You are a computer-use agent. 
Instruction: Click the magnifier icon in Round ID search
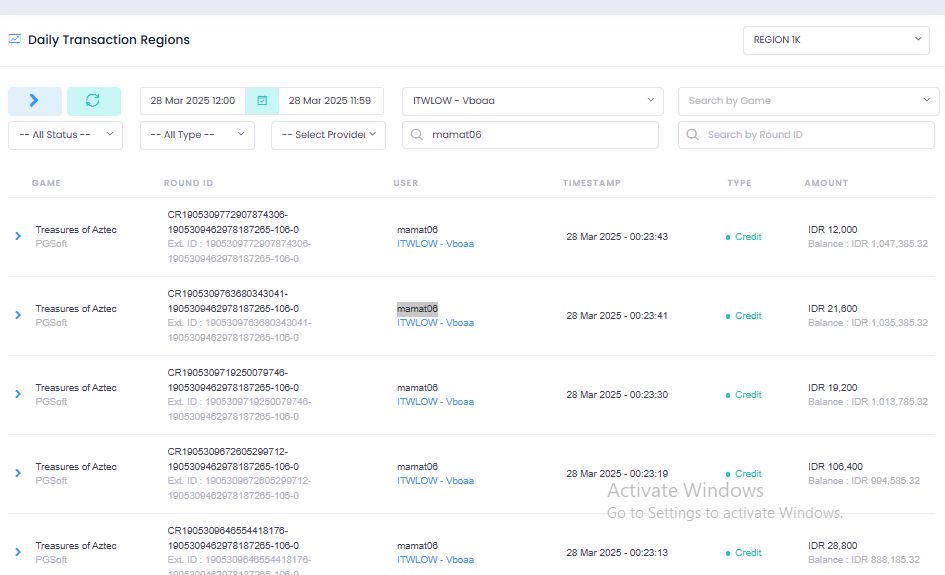[x=692, y=134]
